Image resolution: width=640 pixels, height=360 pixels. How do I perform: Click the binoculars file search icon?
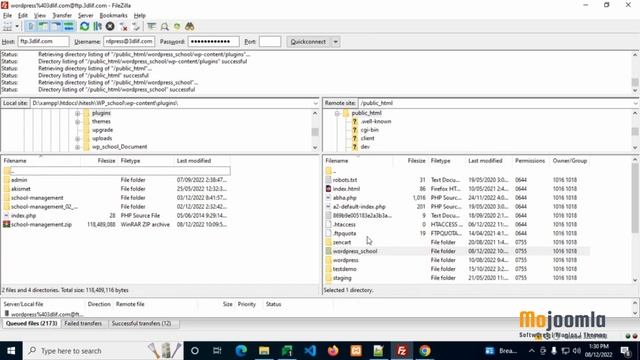(189, 27)
